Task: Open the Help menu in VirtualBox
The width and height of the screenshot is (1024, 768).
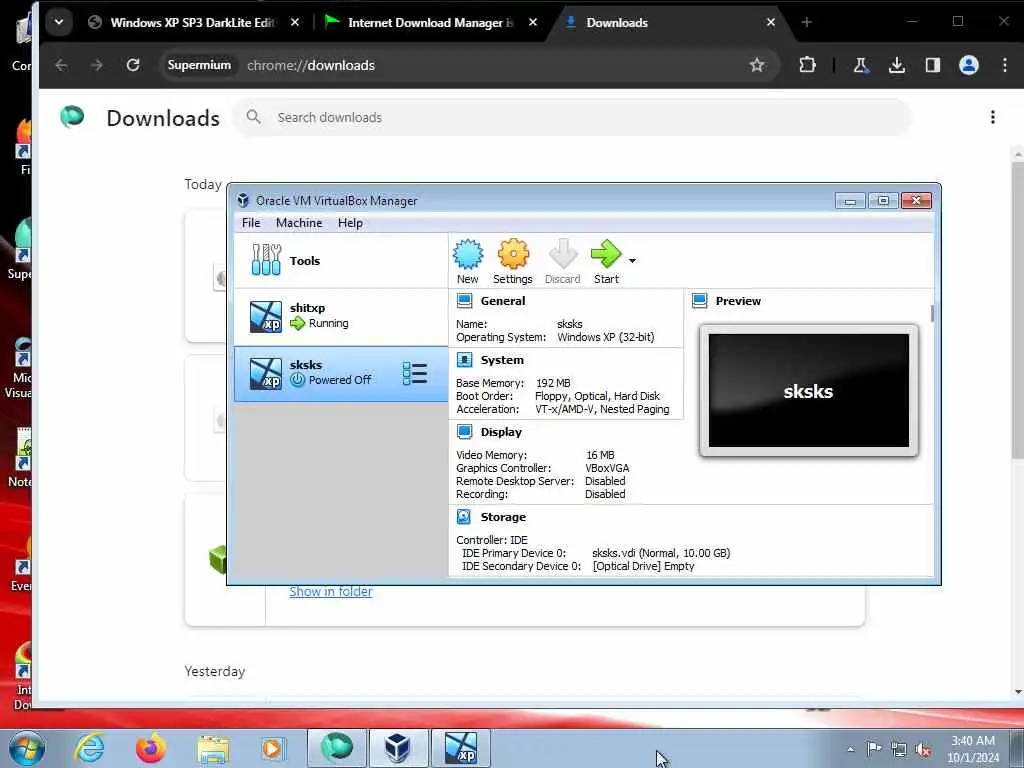Action: pos(350,223)
